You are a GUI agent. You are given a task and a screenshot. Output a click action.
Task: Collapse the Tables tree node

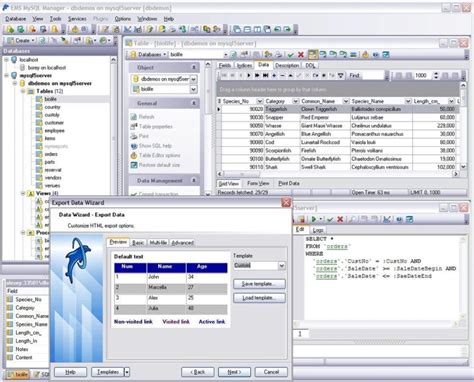point(23,91)
